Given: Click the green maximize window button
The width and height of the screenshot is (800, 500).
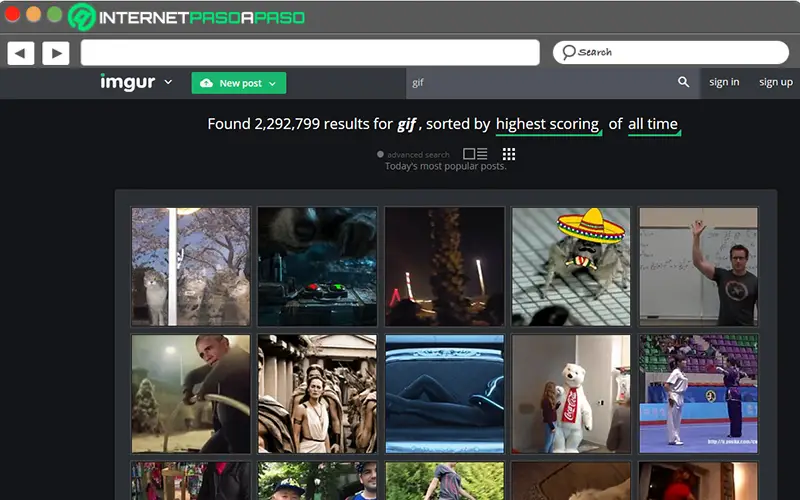Looking at the screenshot, I should point(55,14).
